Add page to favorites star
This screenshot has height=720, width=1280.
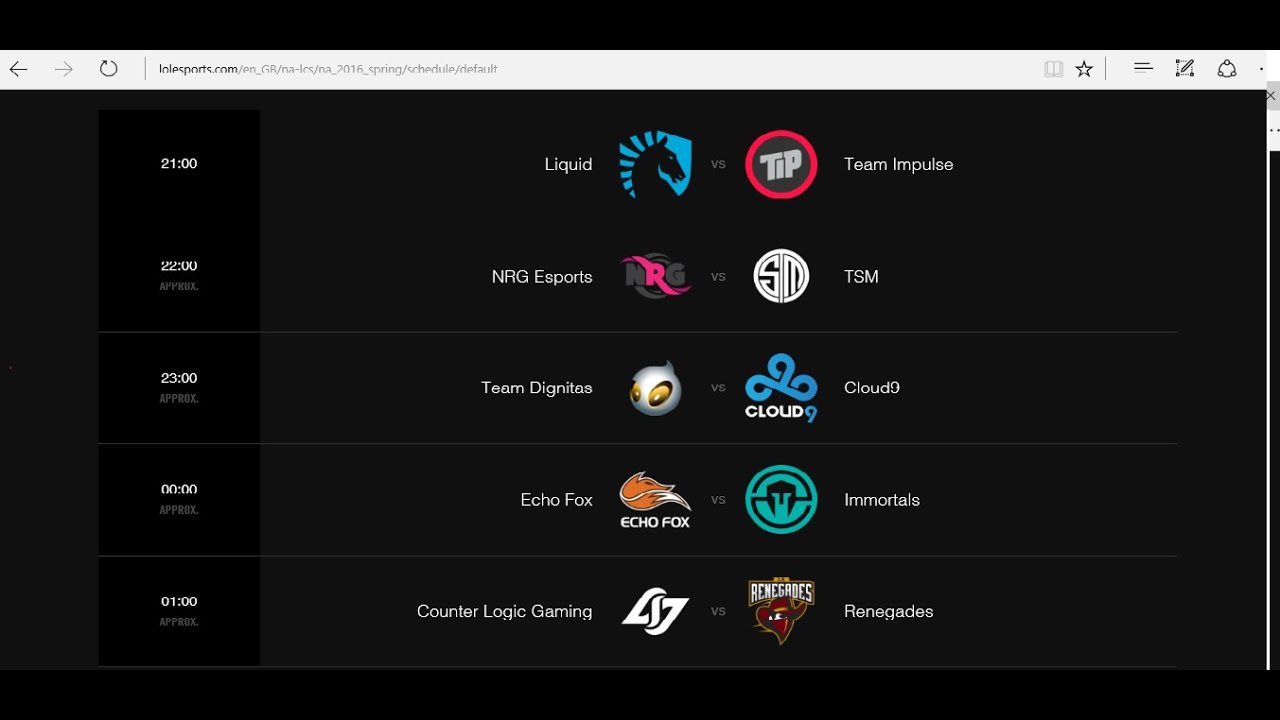pos(1084,69)
